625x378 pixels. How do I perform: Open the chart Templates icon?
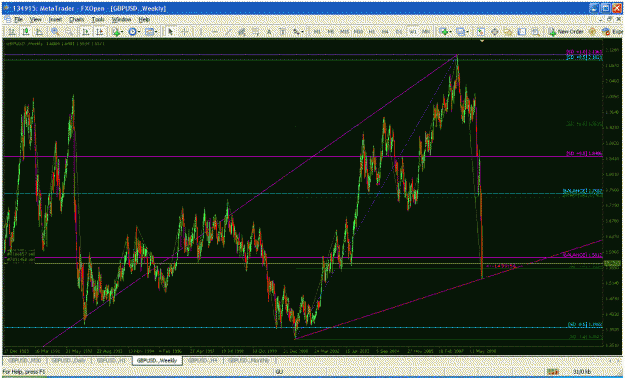click(149, 32)
